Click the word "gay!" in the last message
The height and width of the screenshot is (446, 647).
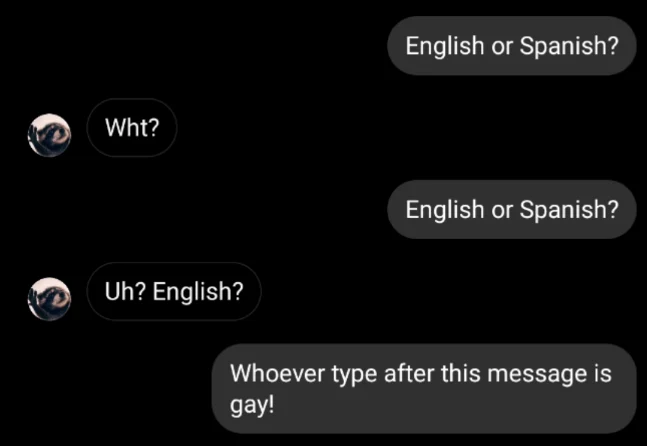point(252,408)
